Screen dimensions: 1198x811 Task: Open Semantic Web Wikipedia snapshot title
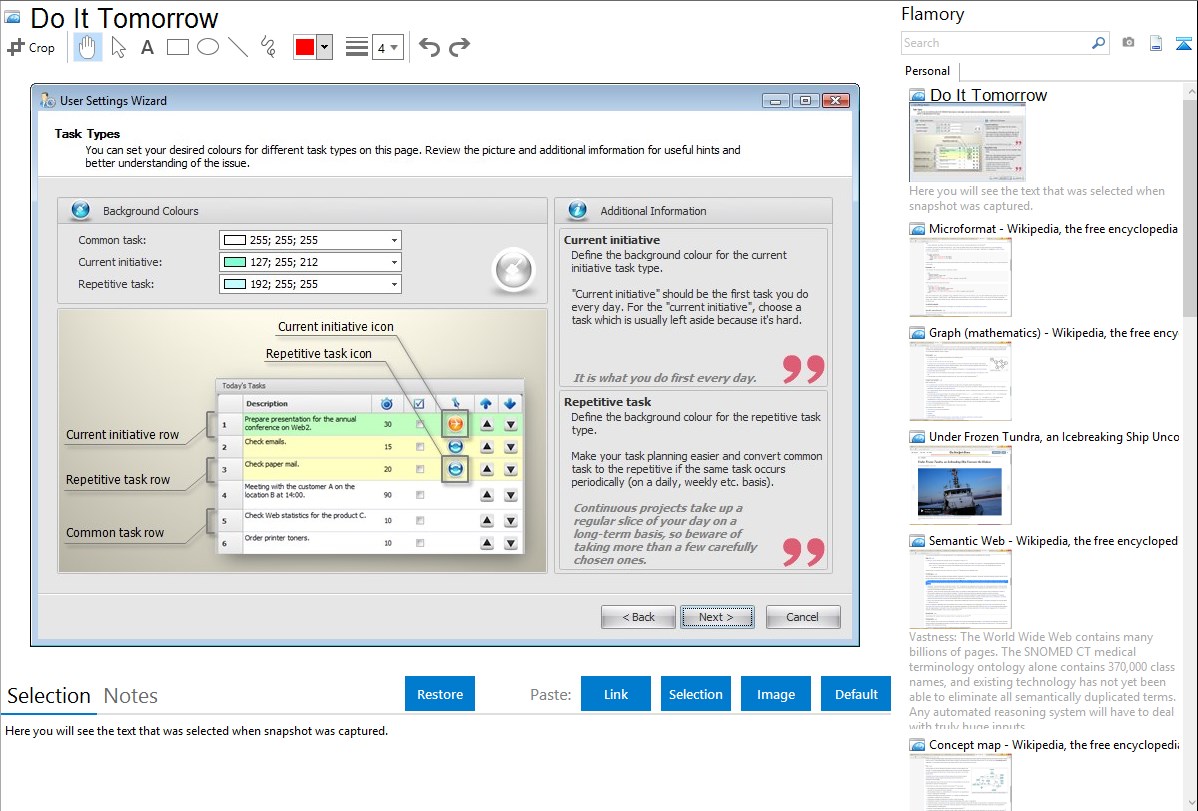1053,541
